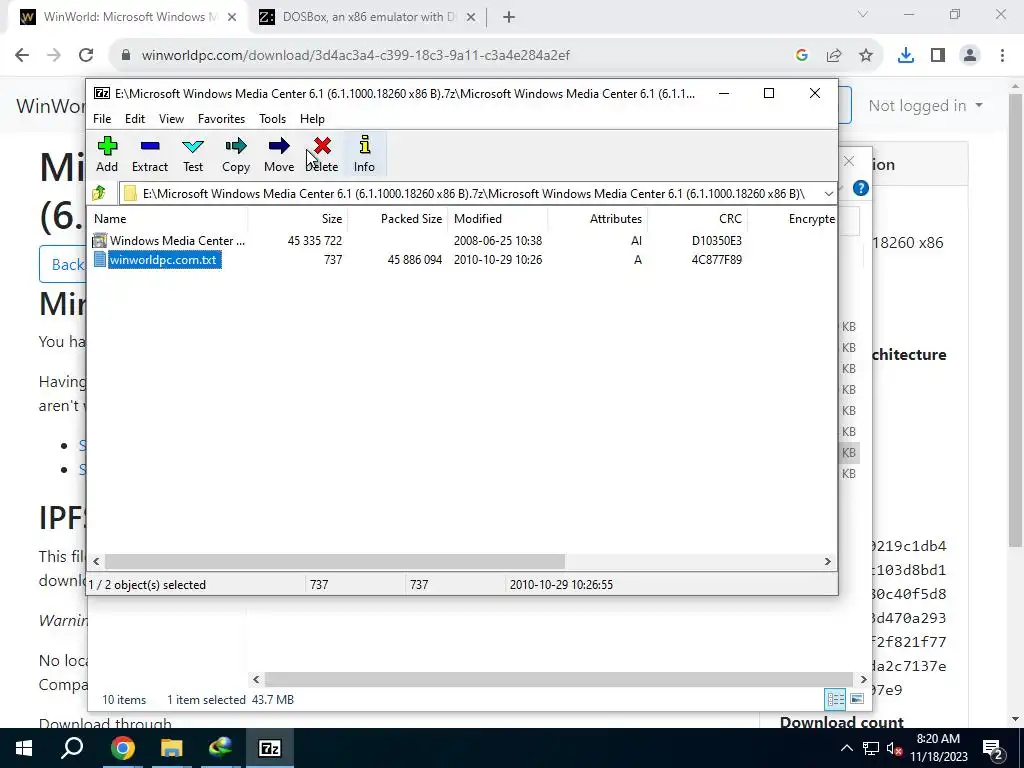
Task: Open Chrome tab search chevron
Action: (863, 14)
